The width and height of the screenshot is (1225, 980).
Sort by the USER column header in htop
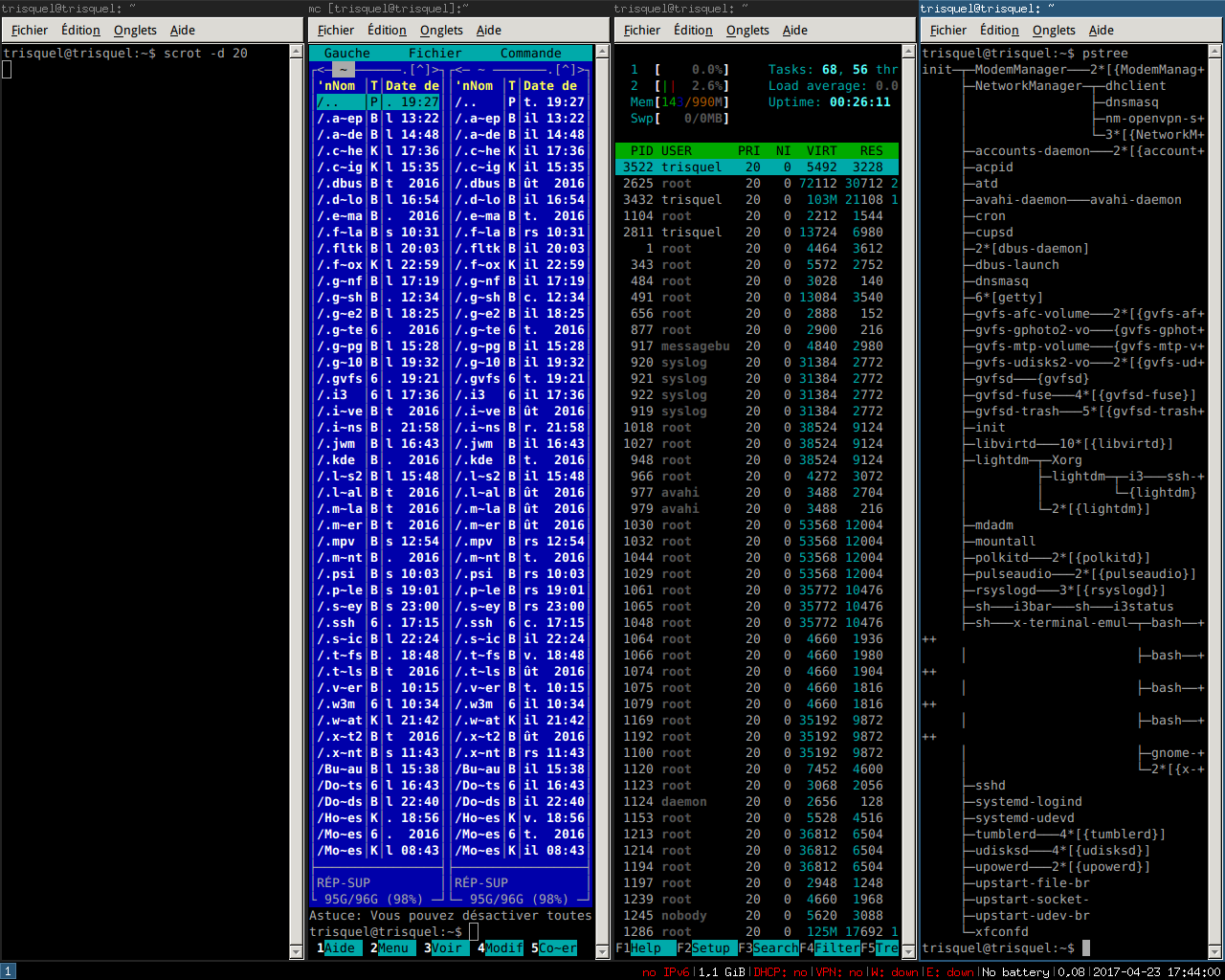point(677,151)
